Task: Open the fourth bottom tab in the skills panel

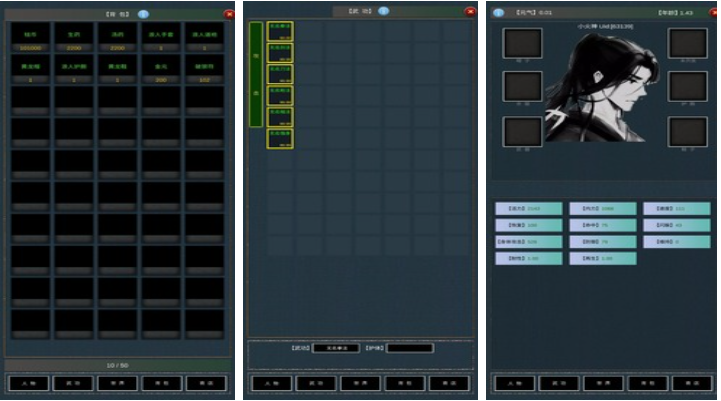Action: [x=405, y=383]
